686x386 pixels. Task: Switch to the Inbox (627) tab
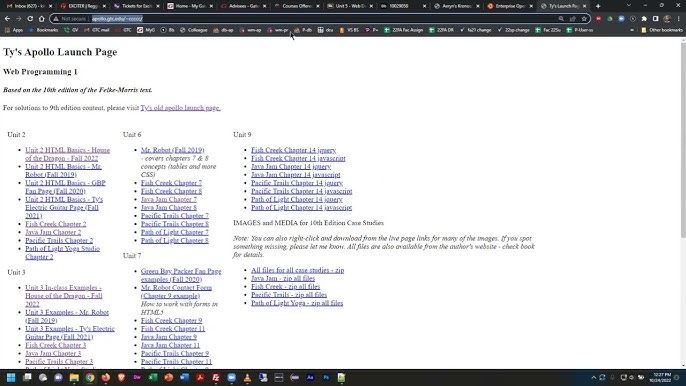point(28,6)
